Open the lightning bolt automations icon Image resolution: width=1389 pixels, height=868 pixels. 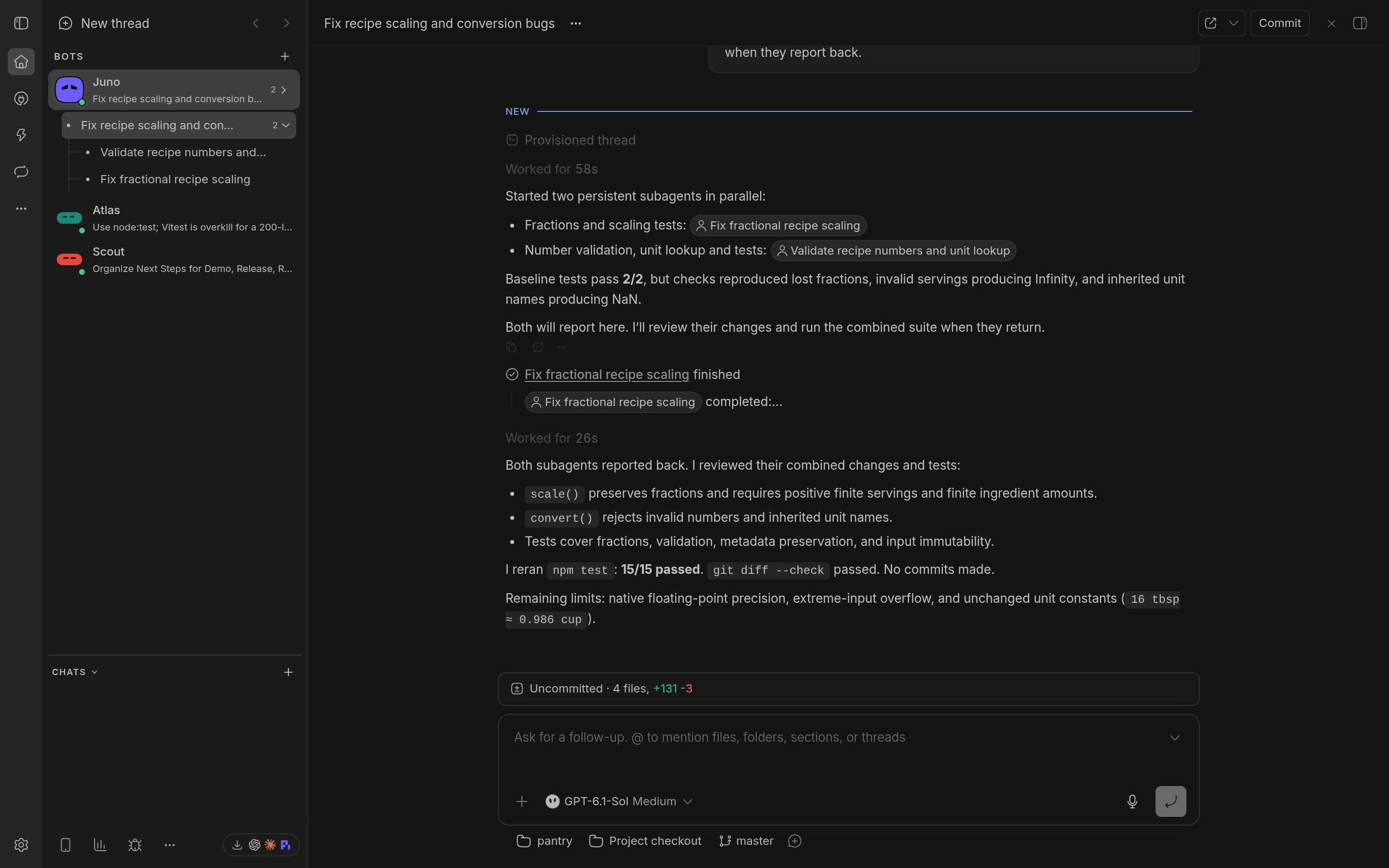pos(21,135)
